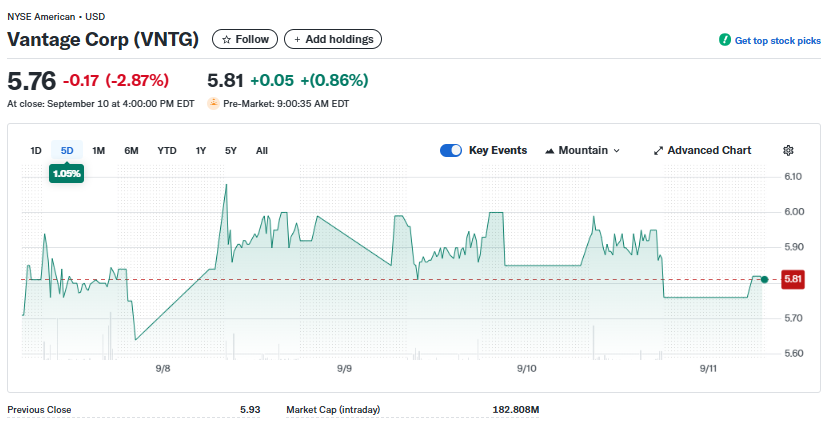
Task: Toggle the Key Events switch off
Action: [451, 151]
